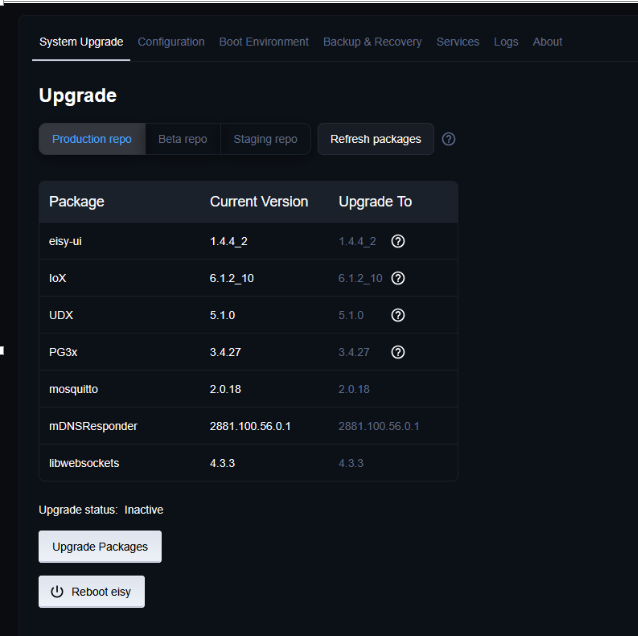Screen dimensions: 638x636
Task: Click the IoX package name
Action: [x=57, y=278]
